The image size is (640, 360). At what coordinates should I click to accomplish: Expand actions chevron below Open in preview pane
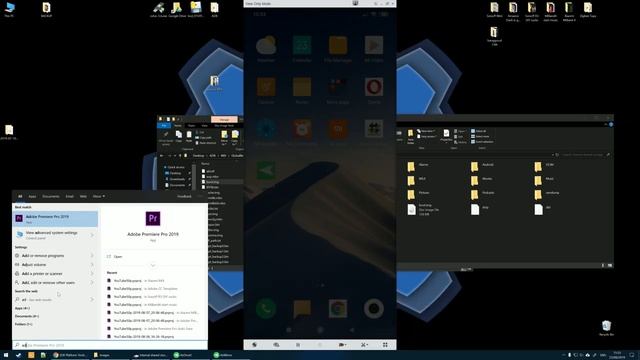coord(153,265)
